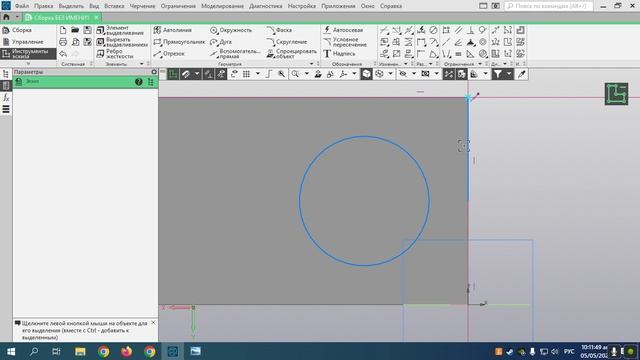640x360 pixels.
Task: Exit sketch mode via green corner icon
Action: coord(616,94)
